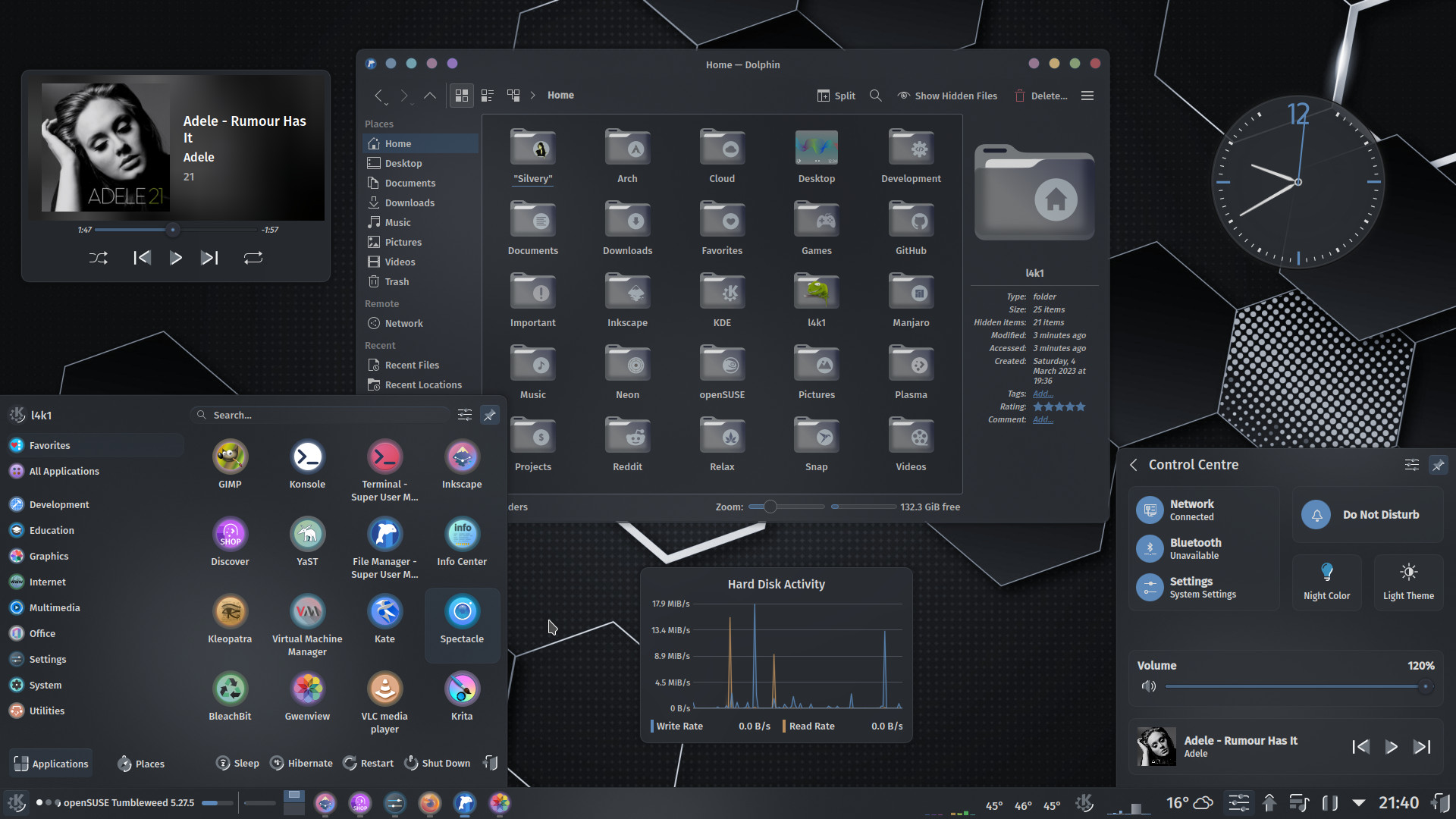Viewport: 1456px width, 819px height.
Task: Open the Games folder
Action: pos(817,229)
